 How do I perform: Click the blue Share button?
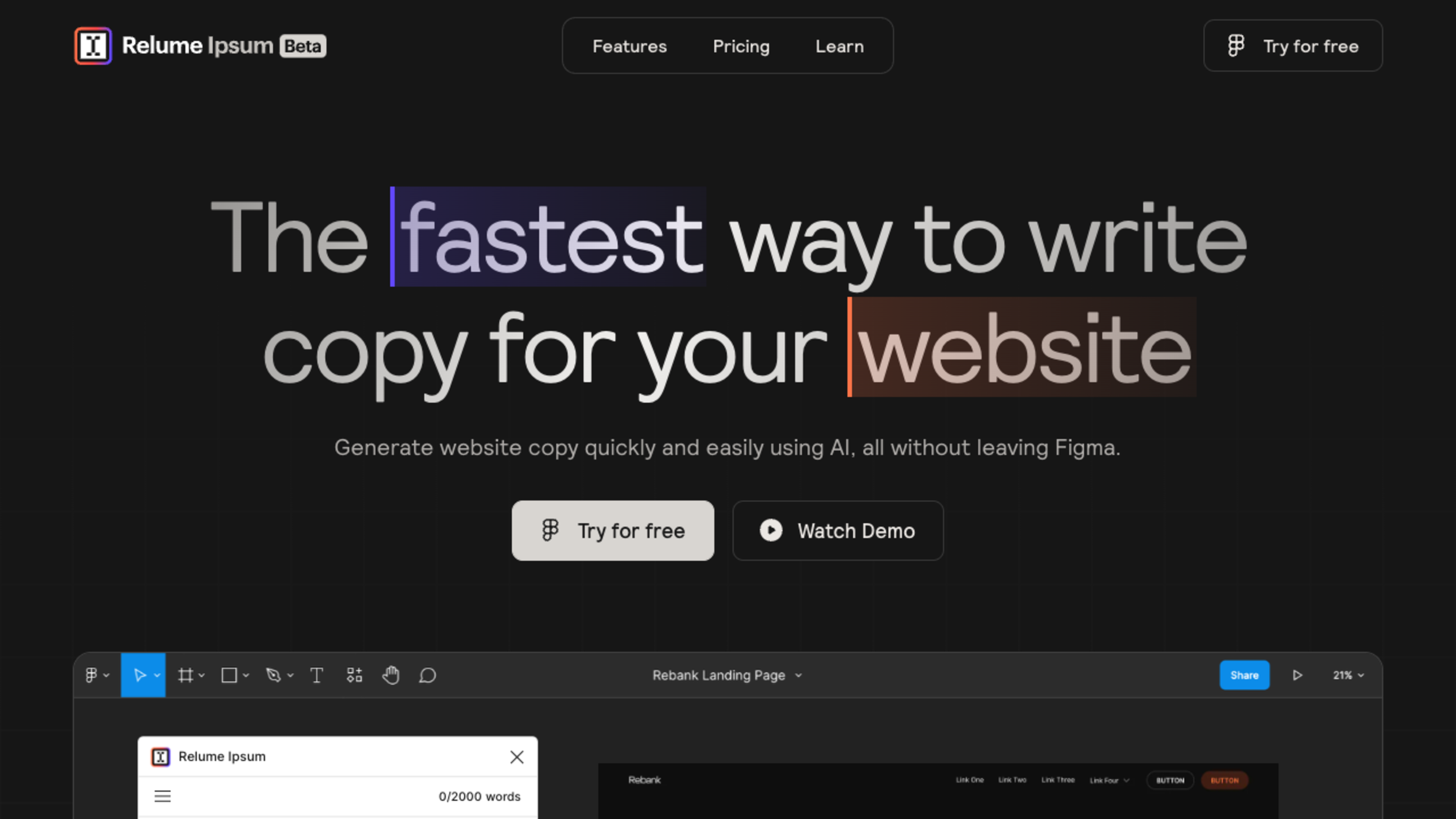coord(1244,675)
